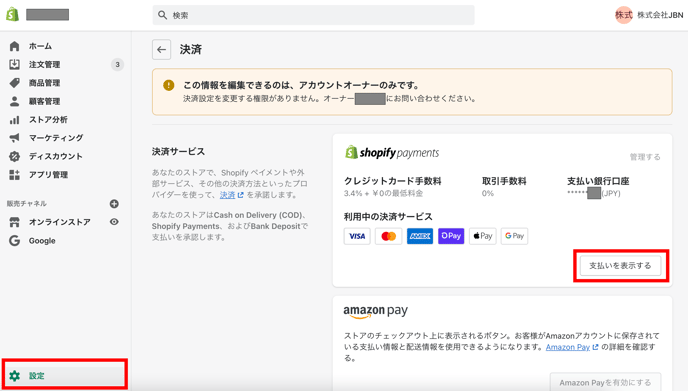Open the 顧客管理 customers person icon
This screenshot has height=391, width=688.
(14, 101)
